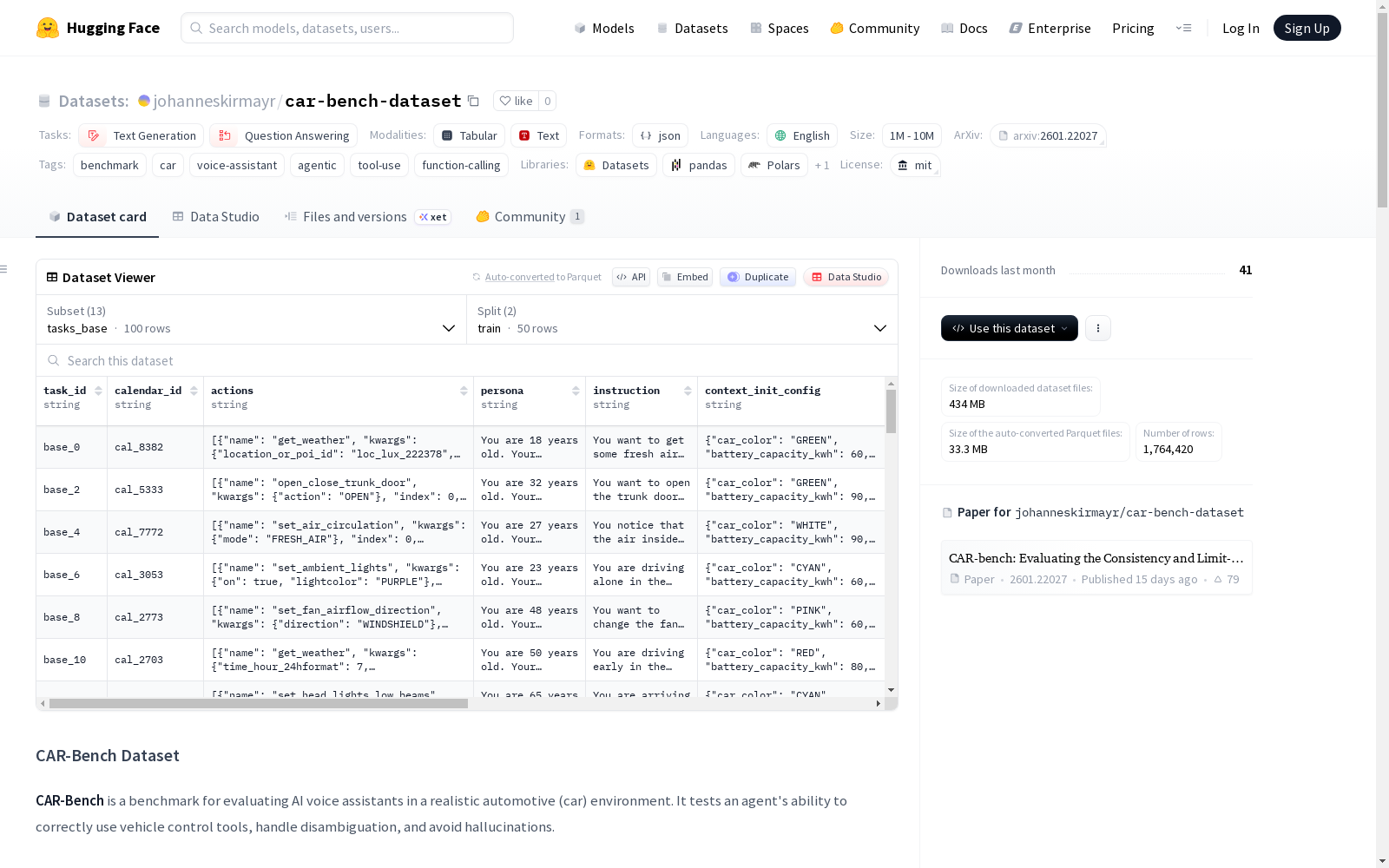
Task: Open Data Studio from the viewer header button
Action: (846, 277)
